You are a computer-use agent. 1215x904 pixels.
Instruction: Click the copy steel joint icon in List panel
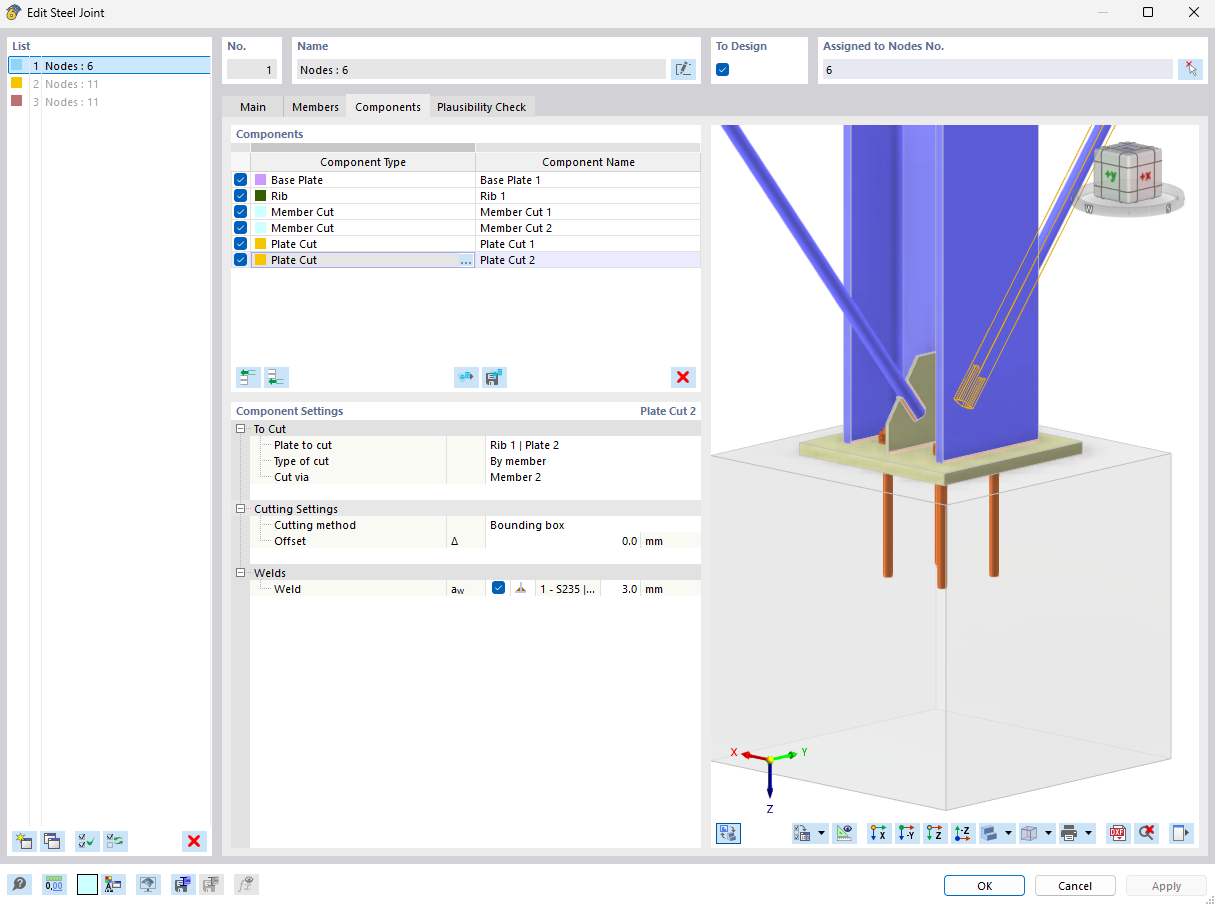tap(52, 841)
